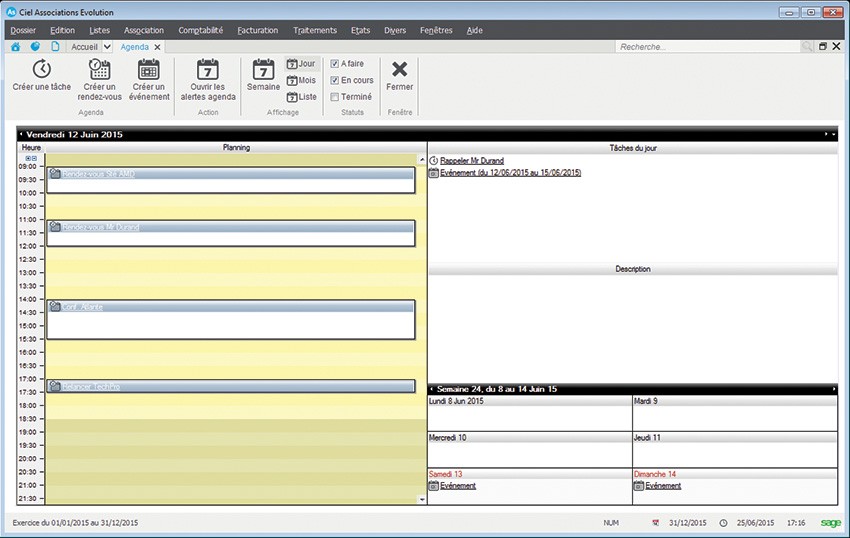The image size is (850, 538).
Task: Expand the Accueil dropdown arrow
Action: pyautogui.click(x=107, y=47)
